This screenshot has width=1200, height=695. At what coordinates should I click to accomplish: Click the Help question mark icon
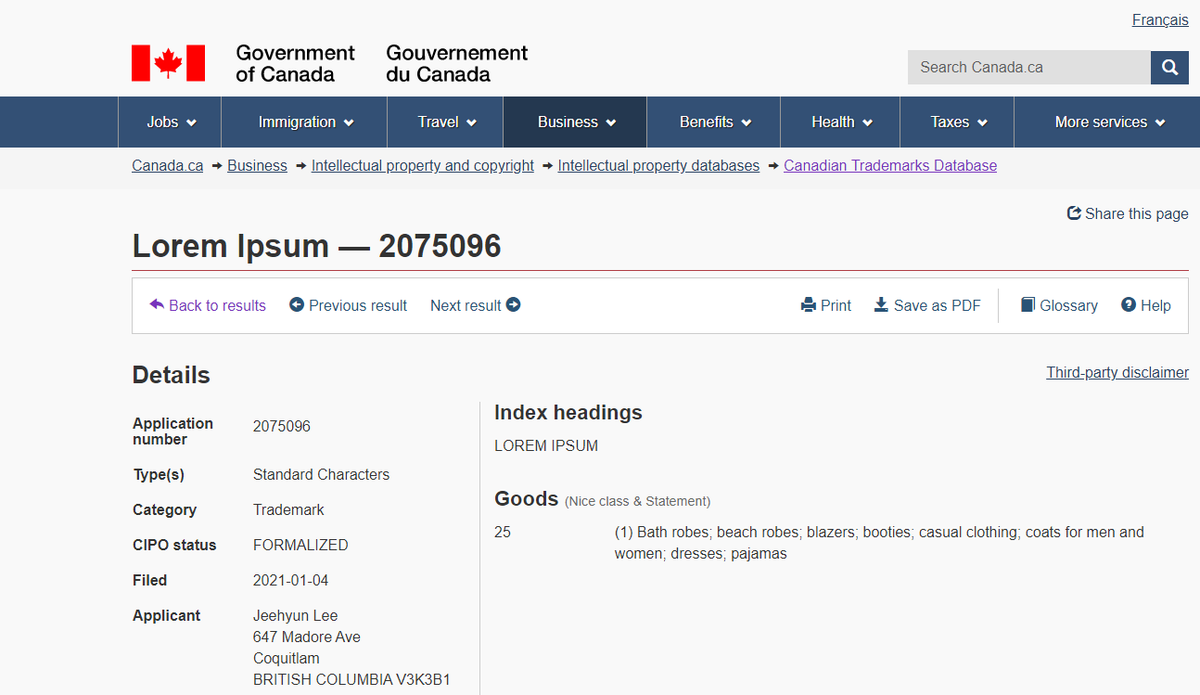pos(1128,305)
